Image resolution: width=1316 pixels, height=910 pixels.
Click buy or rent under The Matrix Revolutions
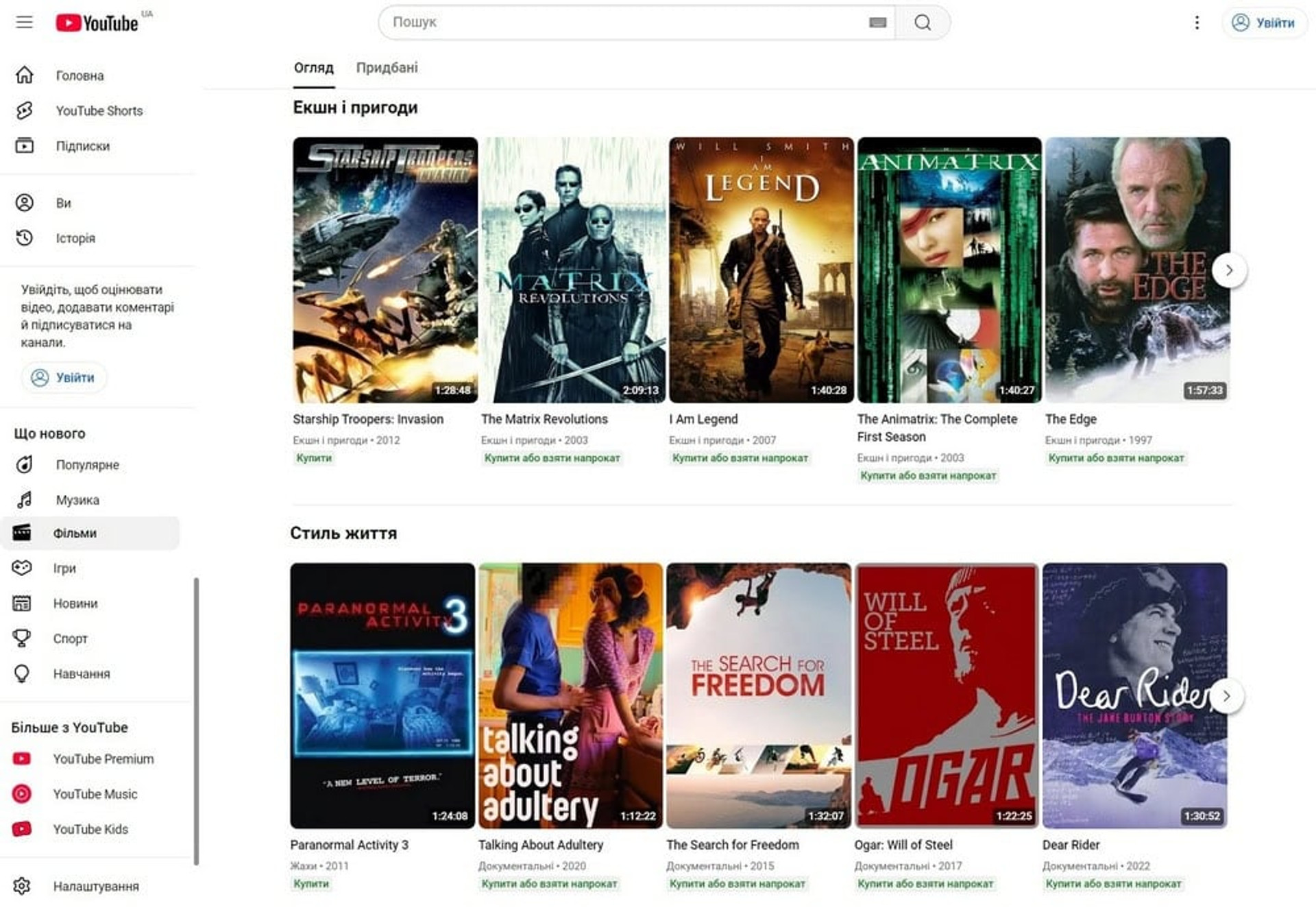coord(552,457)
